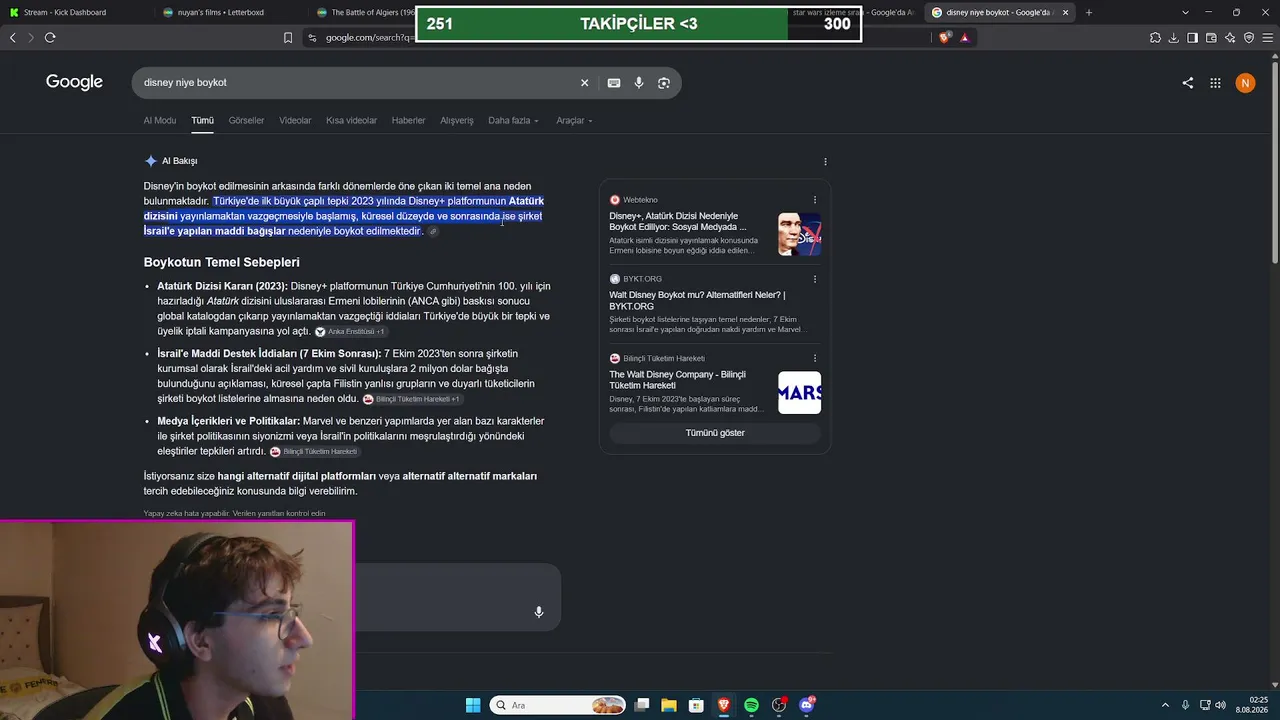
Task: Click the Arika Enstitüsü +1 source chip
Action: click(x=351, y=332)
